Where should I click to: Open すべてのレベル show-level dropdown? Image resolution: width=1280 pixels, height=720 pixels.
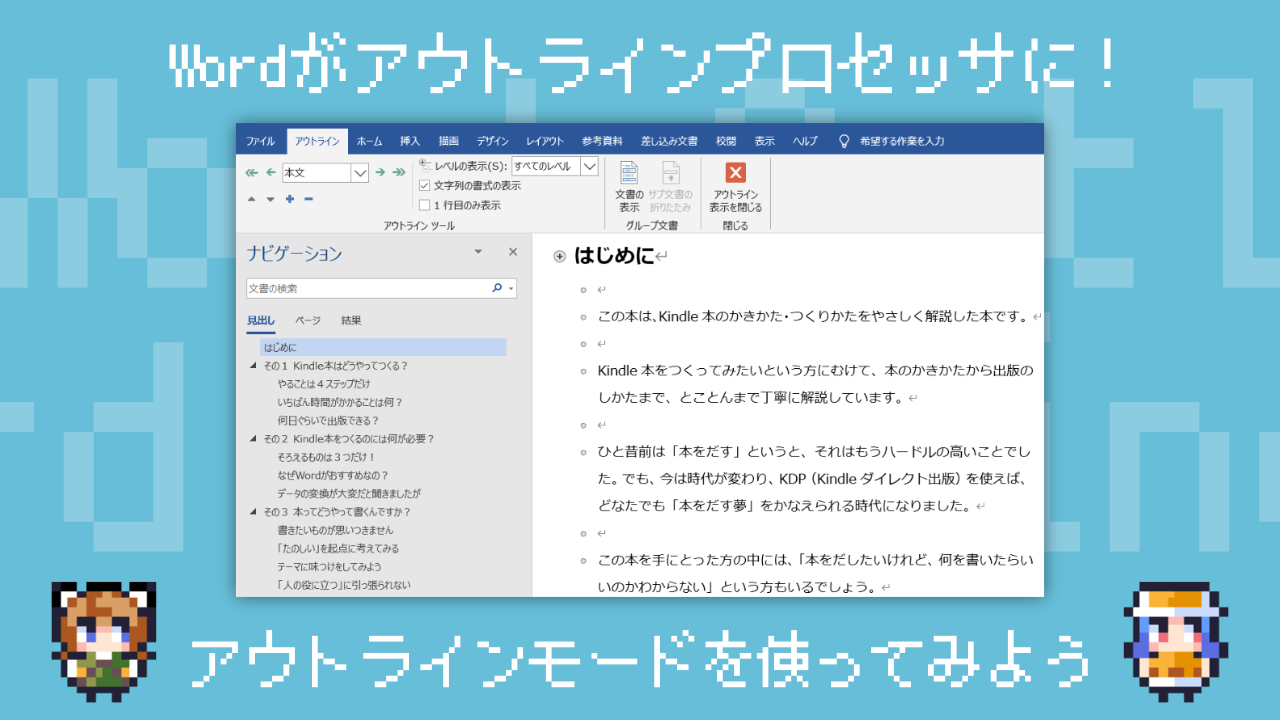(589, 166)
